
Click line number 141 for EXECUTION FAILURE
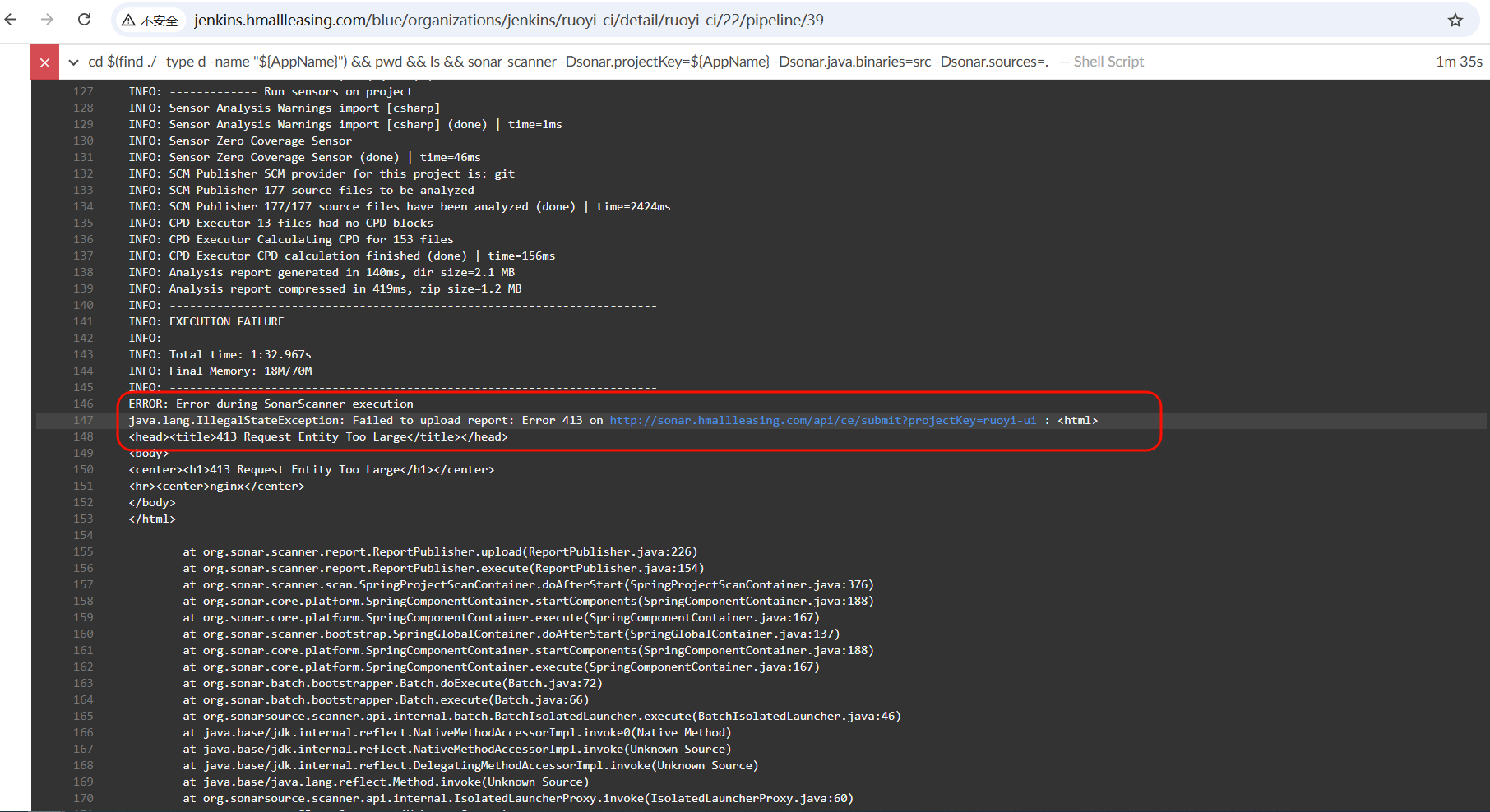point(83,321)
